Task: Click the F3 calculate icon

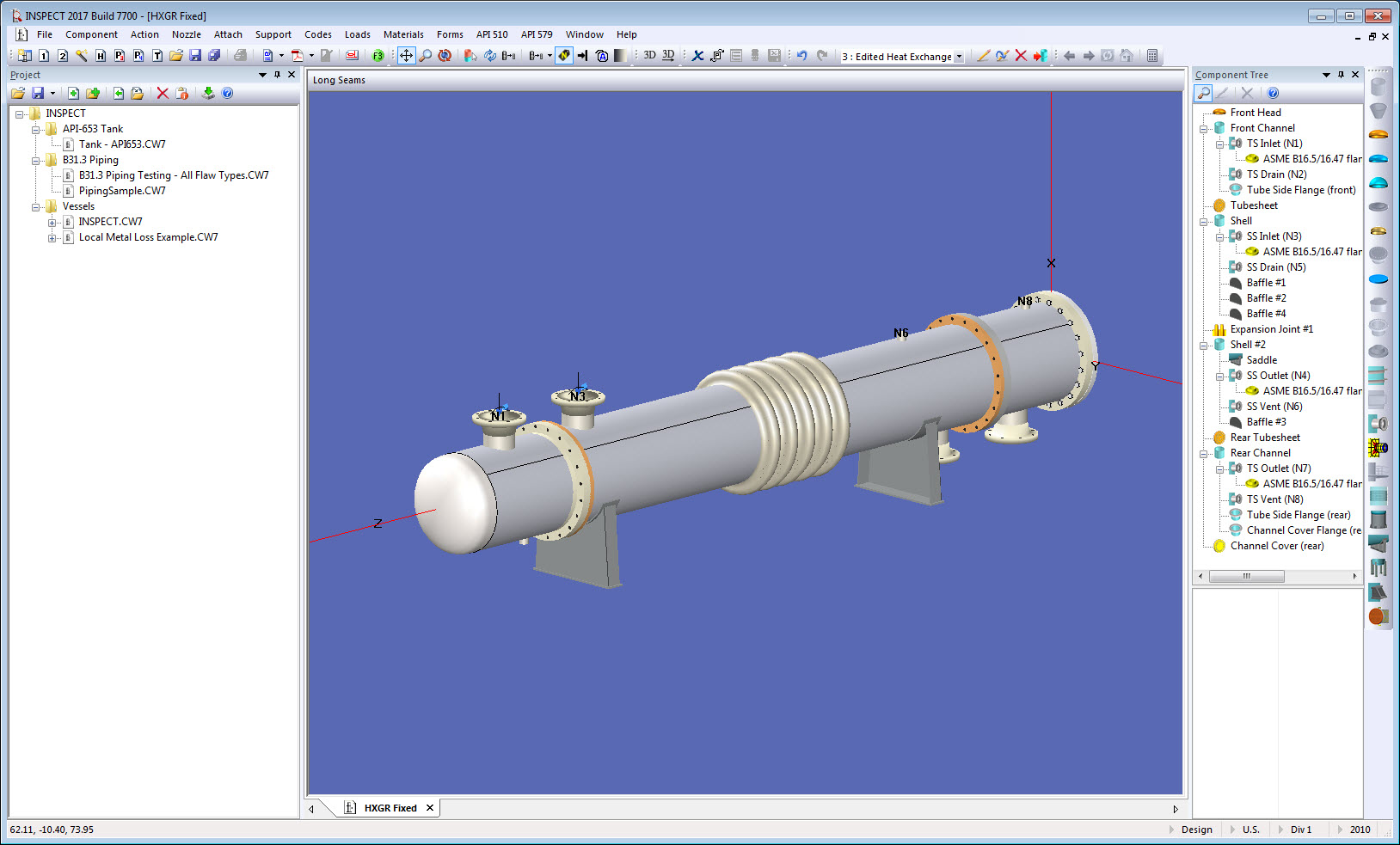Action: pos(378,55)
